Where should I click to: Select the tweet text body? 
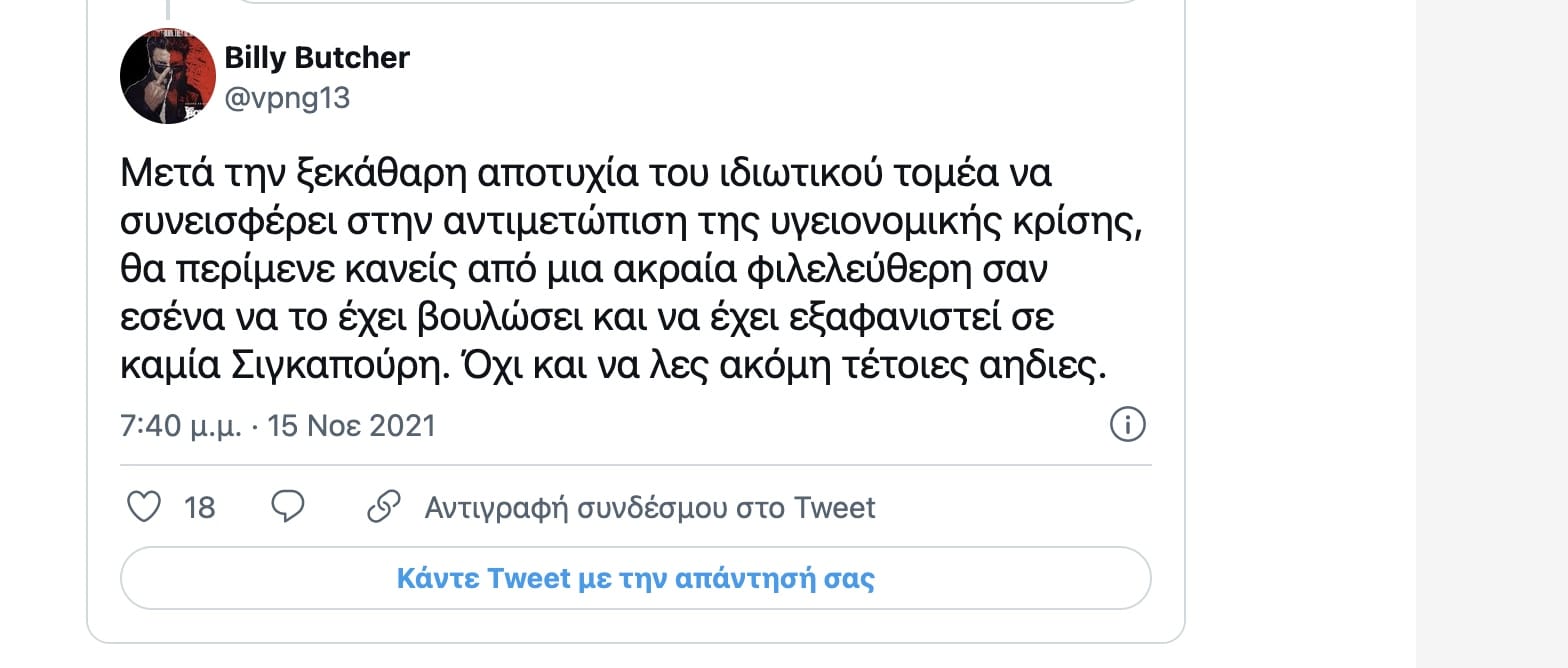click(x=630, y=270)
